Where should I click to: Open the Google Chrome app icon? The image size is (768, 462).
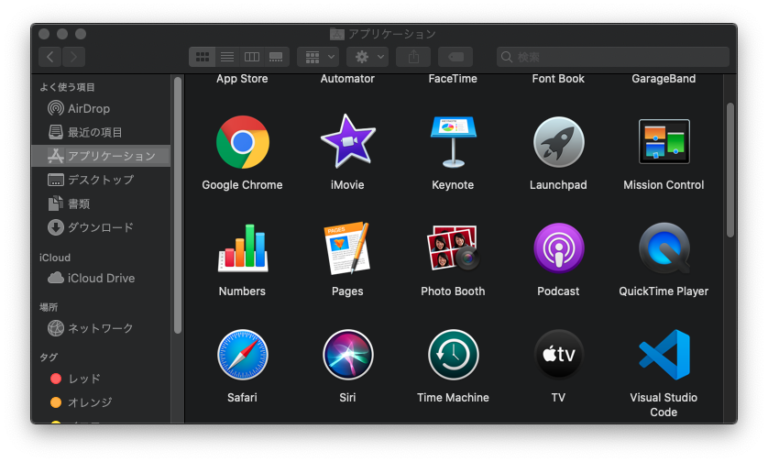pyautogui.click(x=242, y=142)
